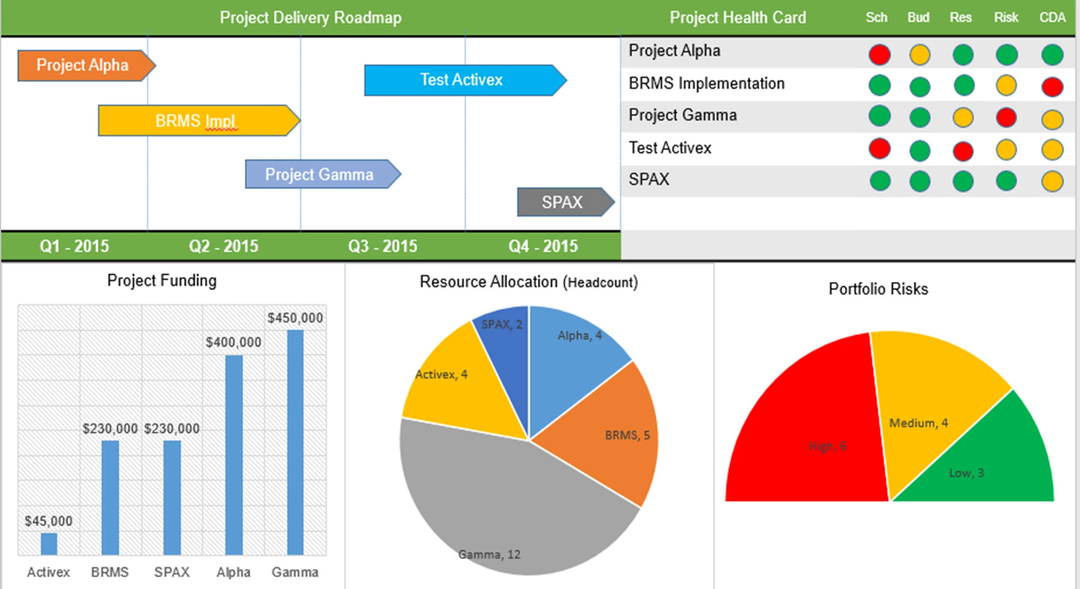Click Test Activex's red Res status circle
Screen dimensions: 1080x589
pyautogui.click(x=963, y=150)
